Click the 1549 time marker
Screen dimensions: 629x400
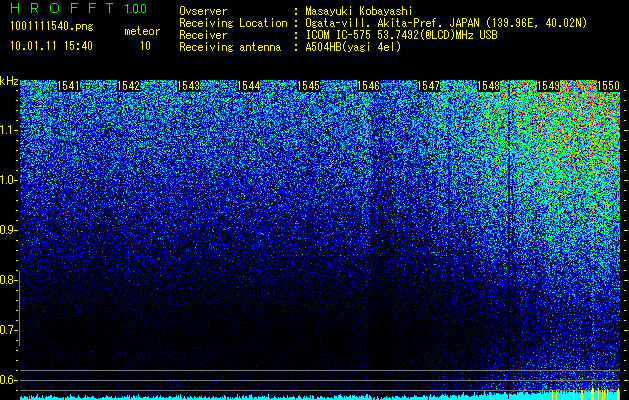tap(548, 86)
